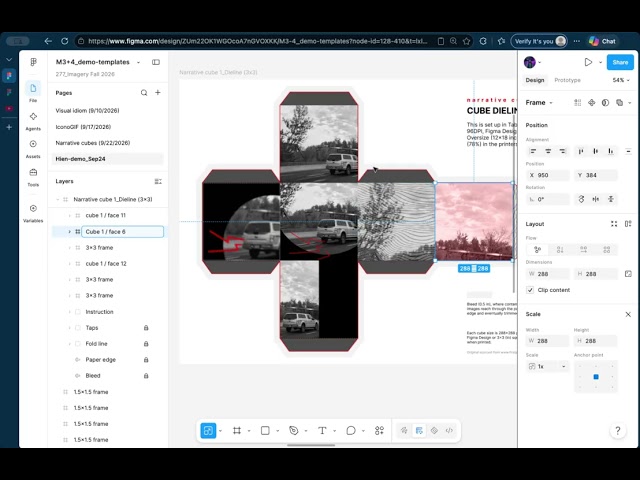Select the Move tool in bottom toolbar

pos(208,430)
